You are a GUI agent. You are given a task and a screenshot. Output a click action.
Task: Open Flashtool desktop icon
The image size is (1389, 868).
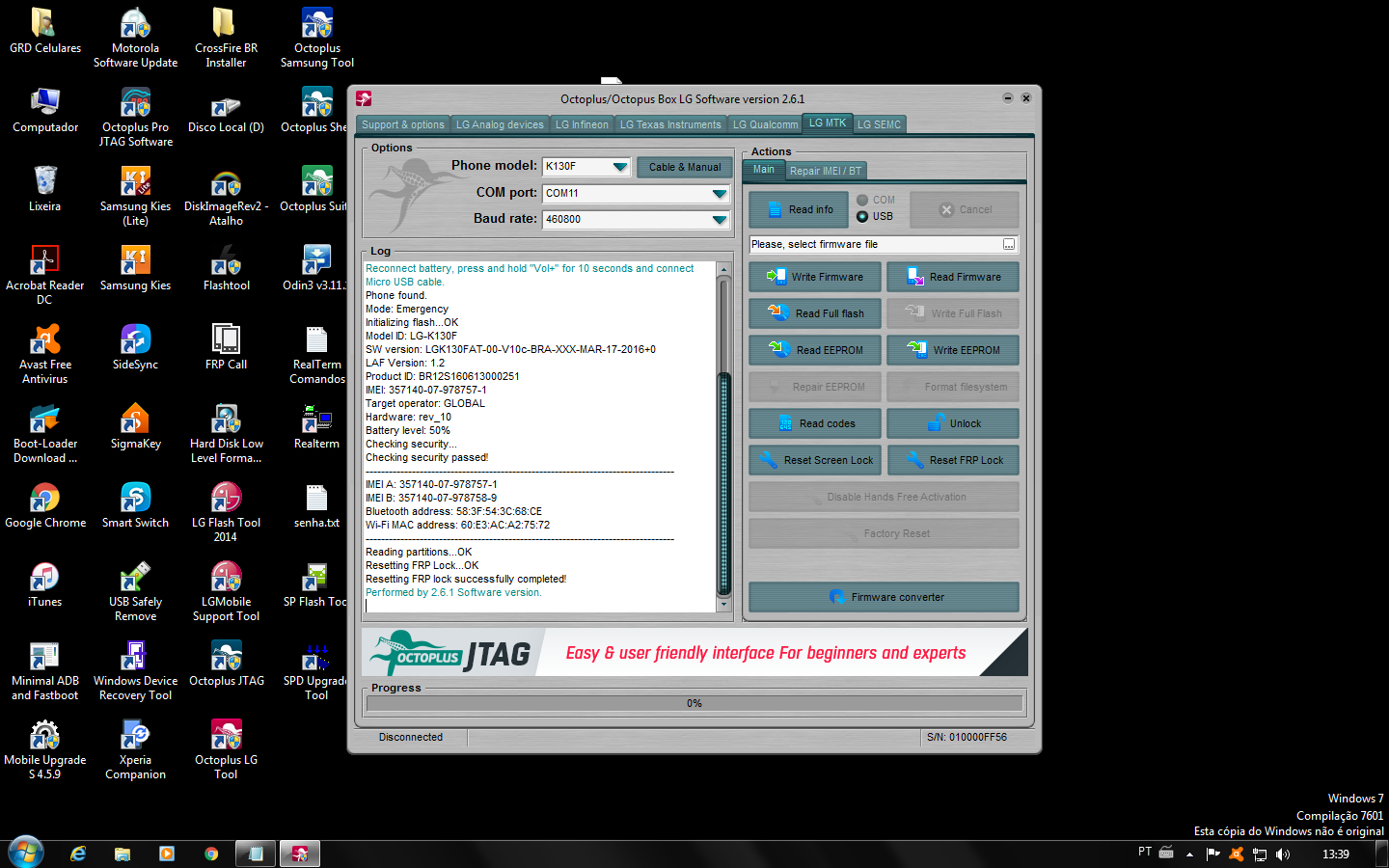click(x=226, y=268)
